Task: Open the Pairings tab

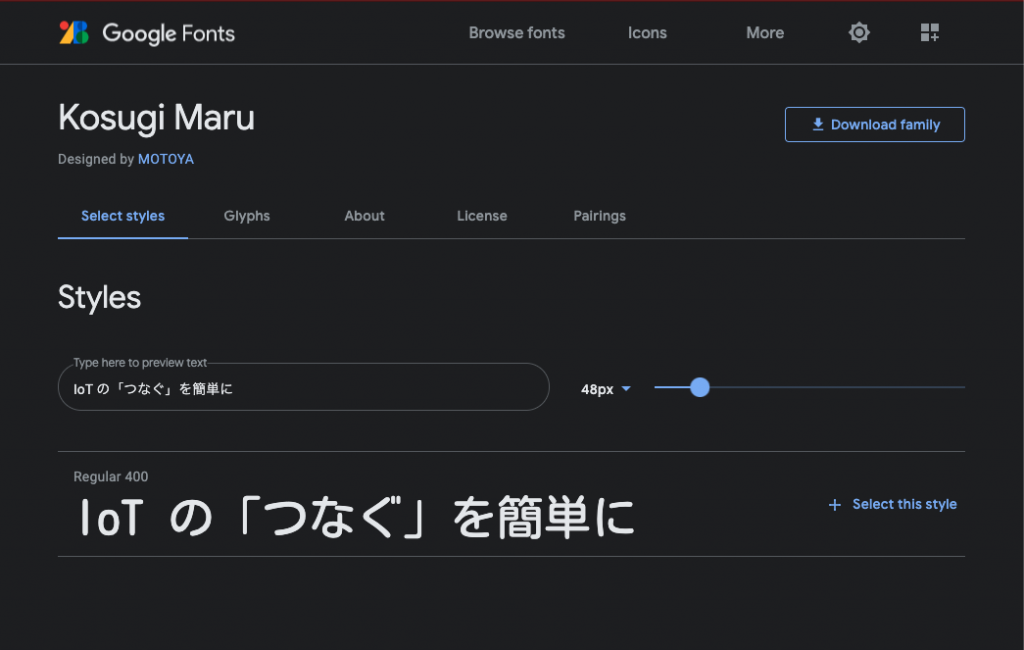Action: (x=600, y=216)
